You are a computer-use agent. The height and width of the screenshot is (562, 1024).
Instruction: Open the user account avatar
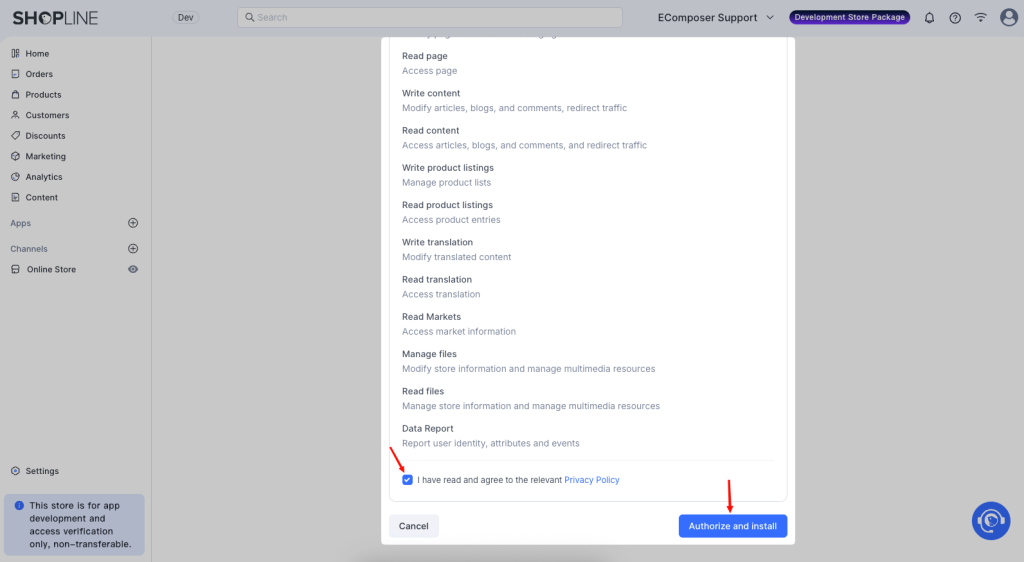coord(1008,18)
